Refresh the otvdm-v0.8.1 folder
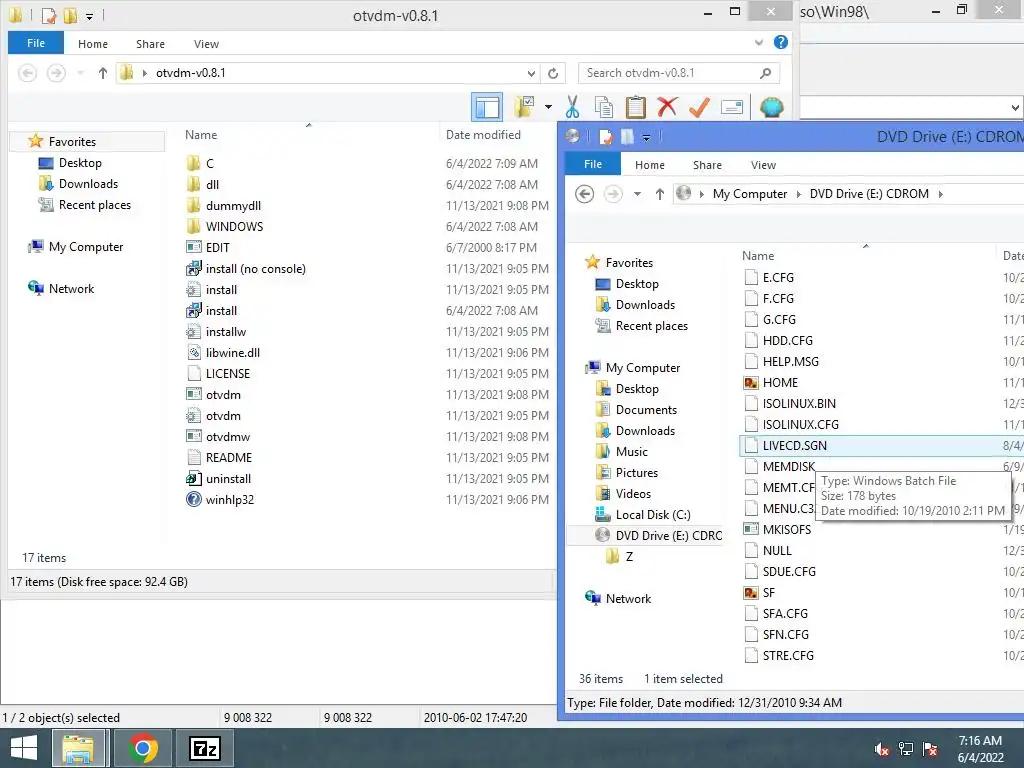This screenshot has height=768, width=1024. click(x=553, y=73)
